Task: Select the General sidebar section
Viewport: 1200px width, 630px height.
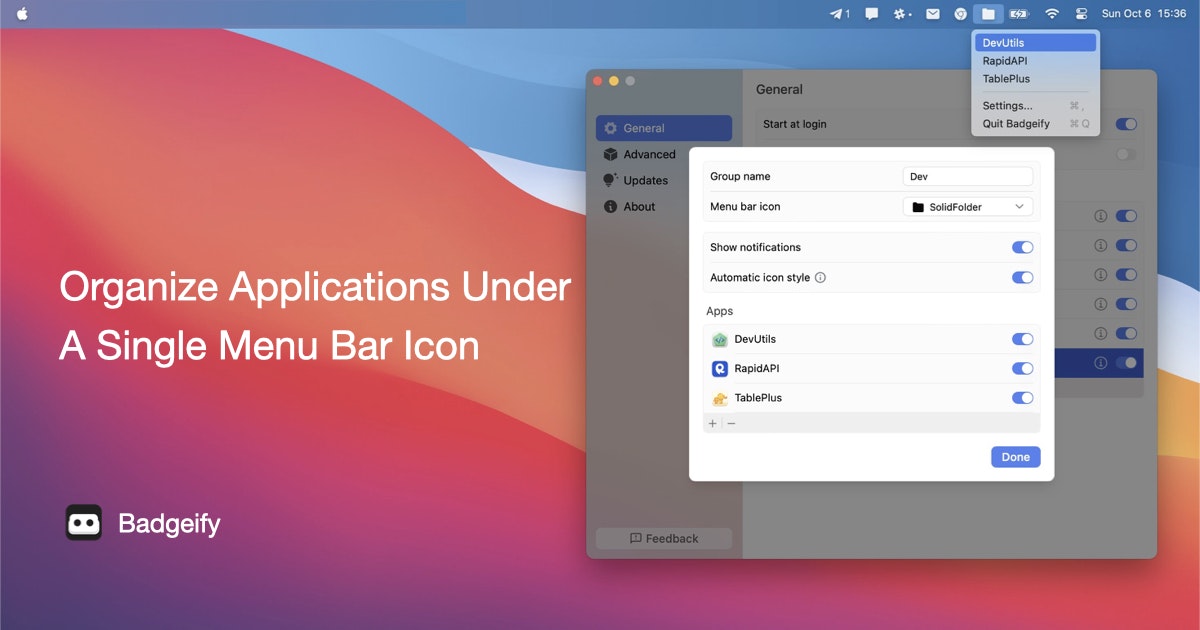Action: point(664,128)
